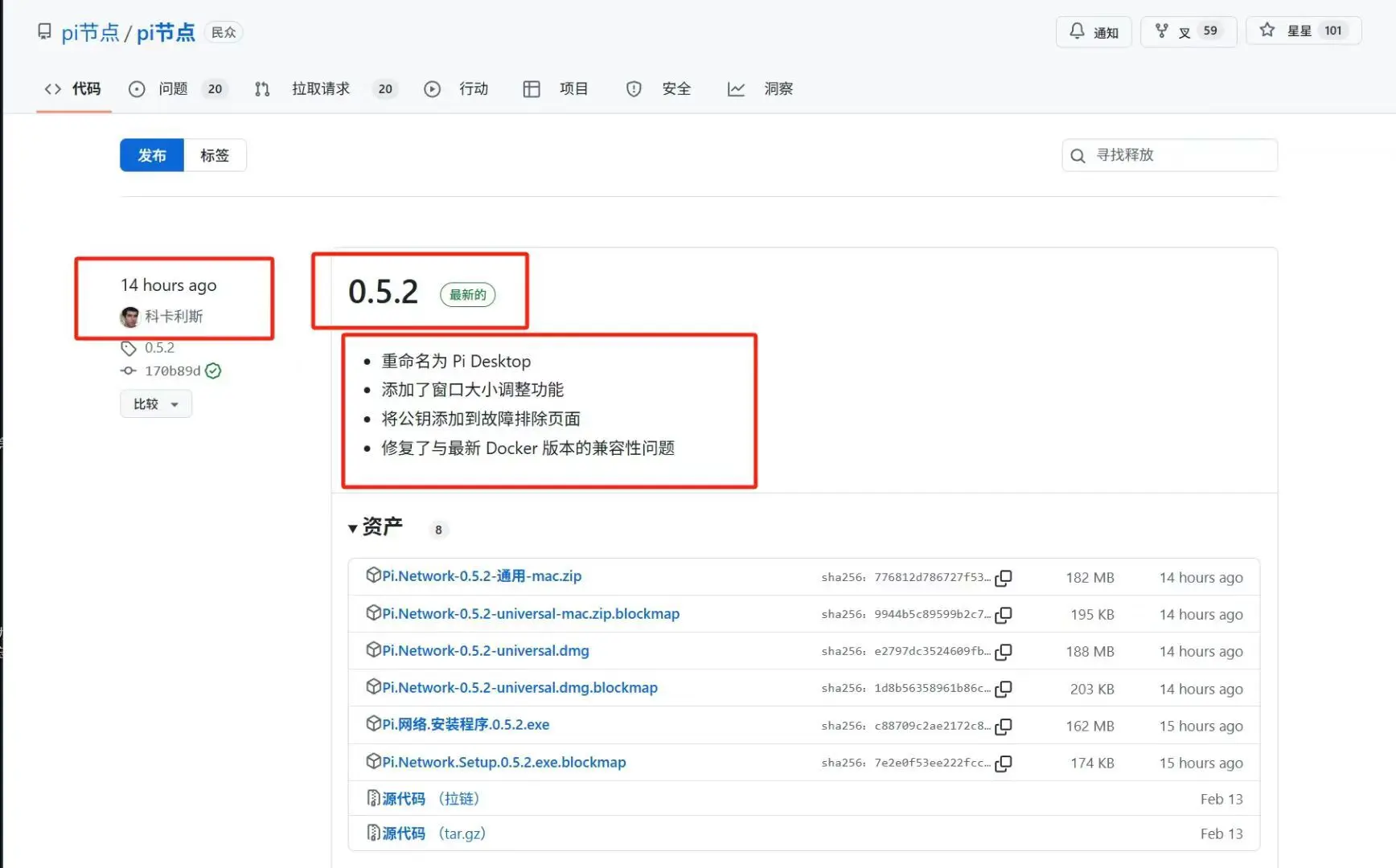
Task: Download Pi.Network-0.5.2-通用-mac.zip
Action: click(482, 576)
